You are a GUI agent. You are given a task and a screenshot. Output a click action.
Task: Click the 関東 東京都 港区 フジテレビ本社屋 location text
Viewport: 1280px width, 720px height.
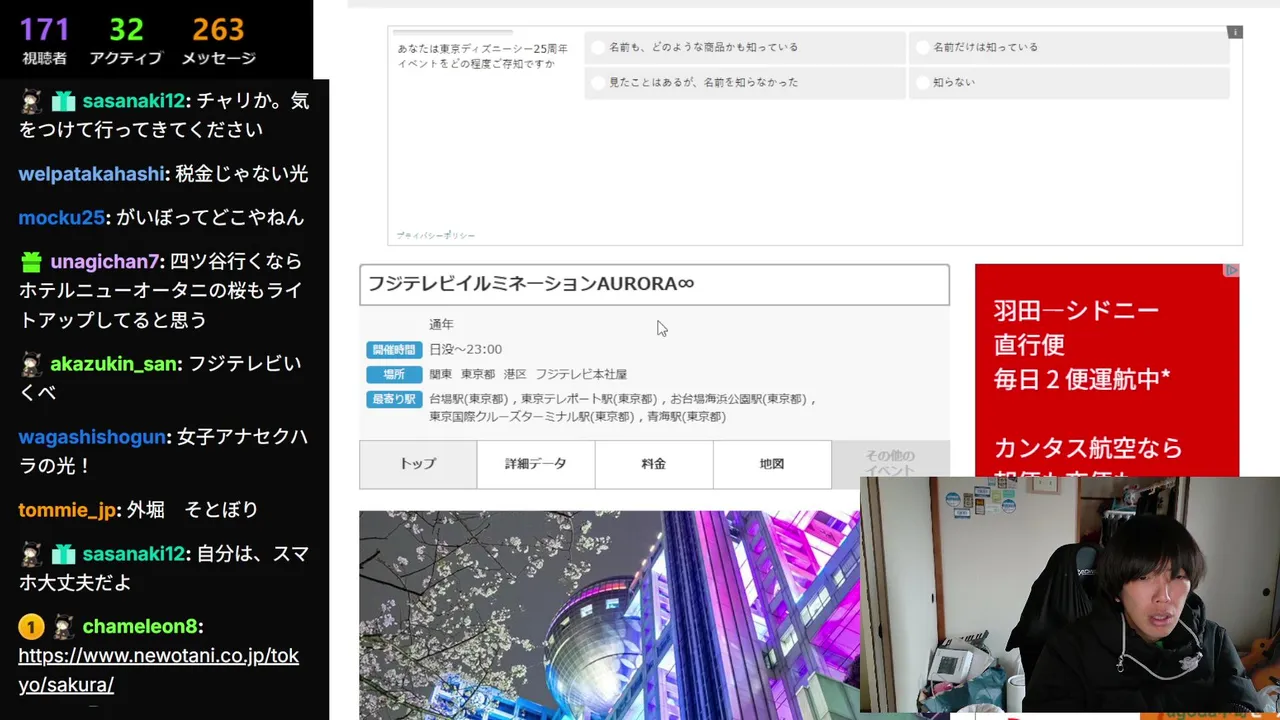click(x=528, y=374)
